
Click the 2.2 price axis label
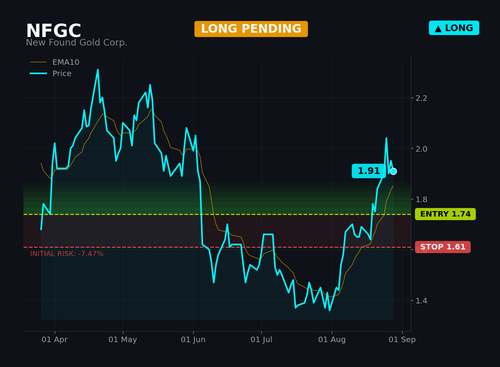point(421,98)
